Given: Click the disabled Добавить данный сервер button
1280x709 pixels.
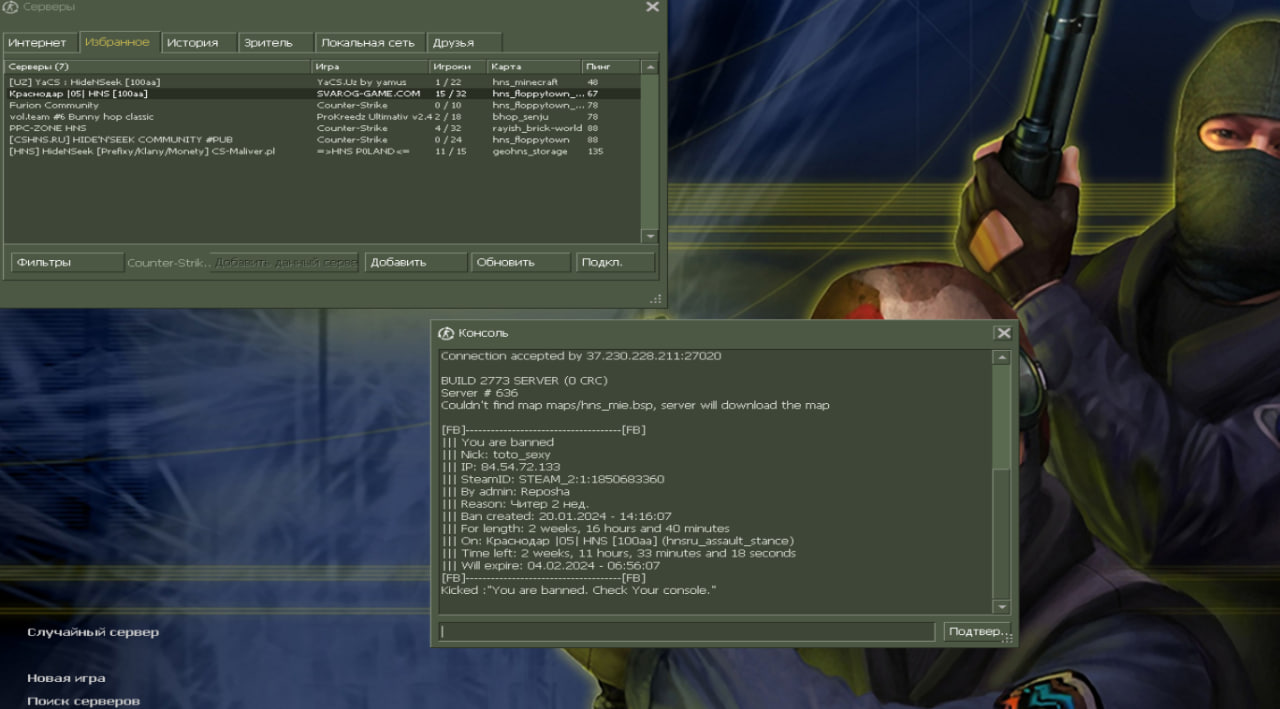Looking at the screenshot, I should [x=285, y=262].
